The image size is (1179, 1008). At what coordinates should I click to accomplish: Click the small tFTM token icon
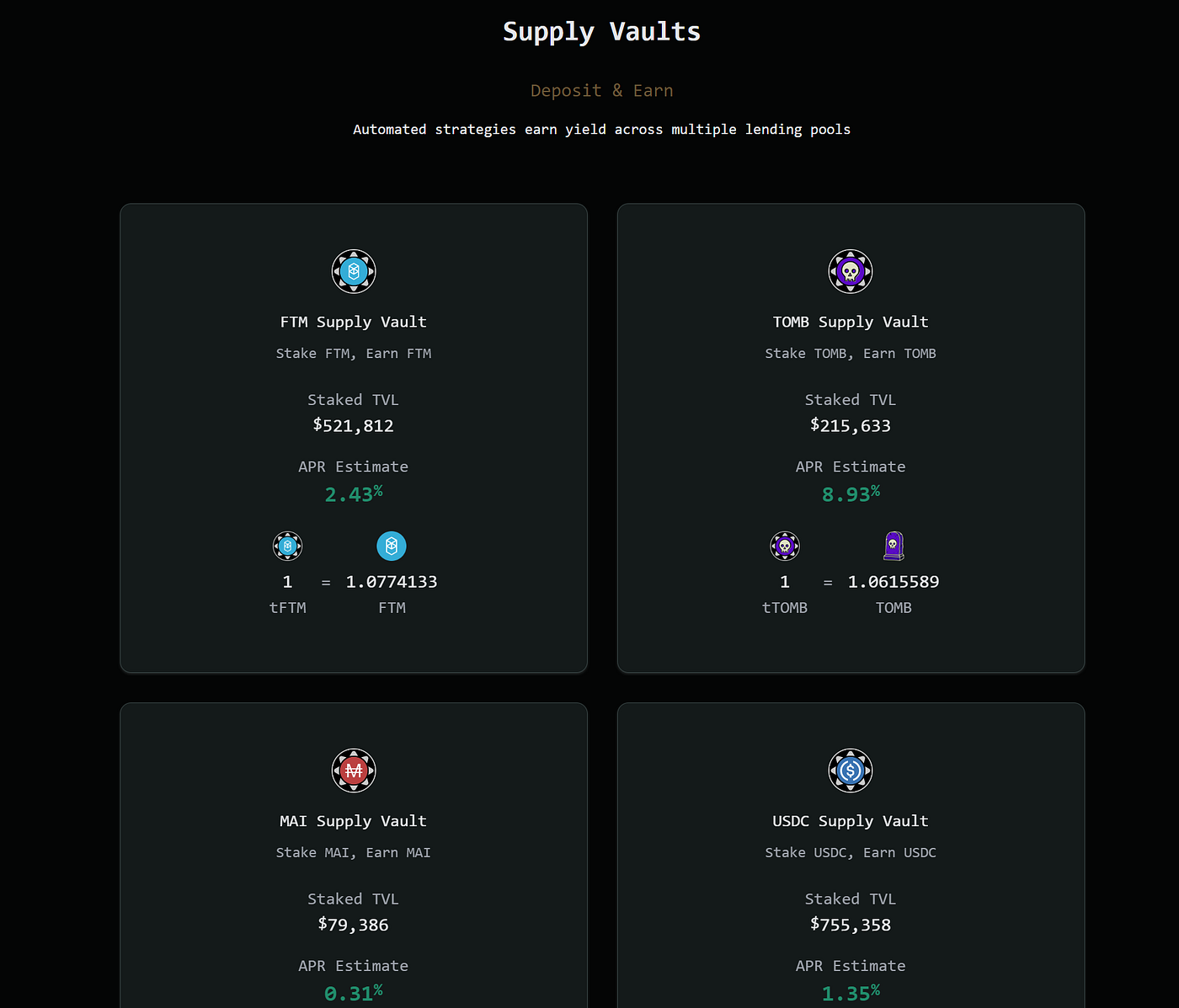287,546
